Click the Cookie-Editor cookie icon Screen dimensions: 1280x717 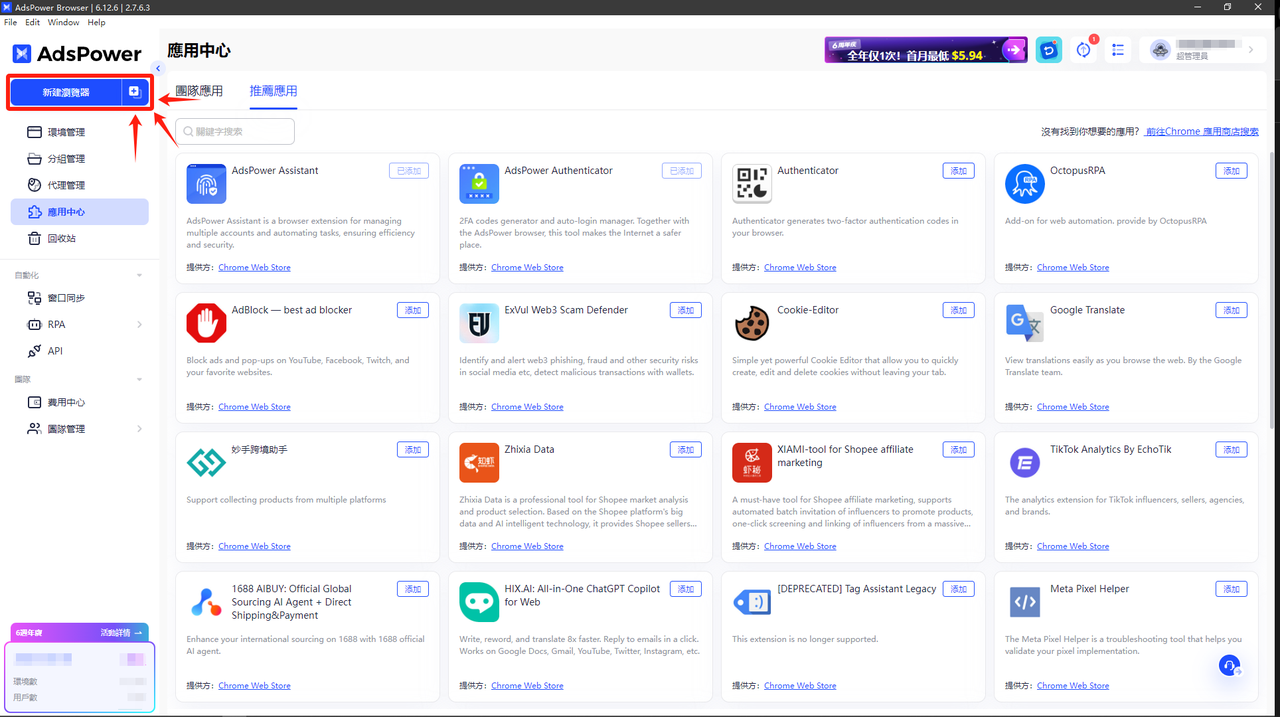751,323
